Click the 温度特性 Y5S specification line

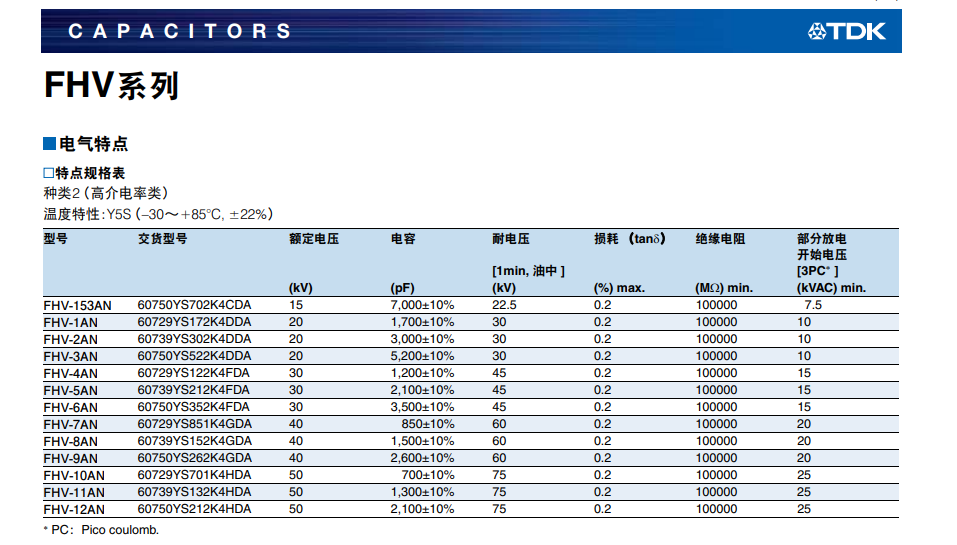[157, 214]
